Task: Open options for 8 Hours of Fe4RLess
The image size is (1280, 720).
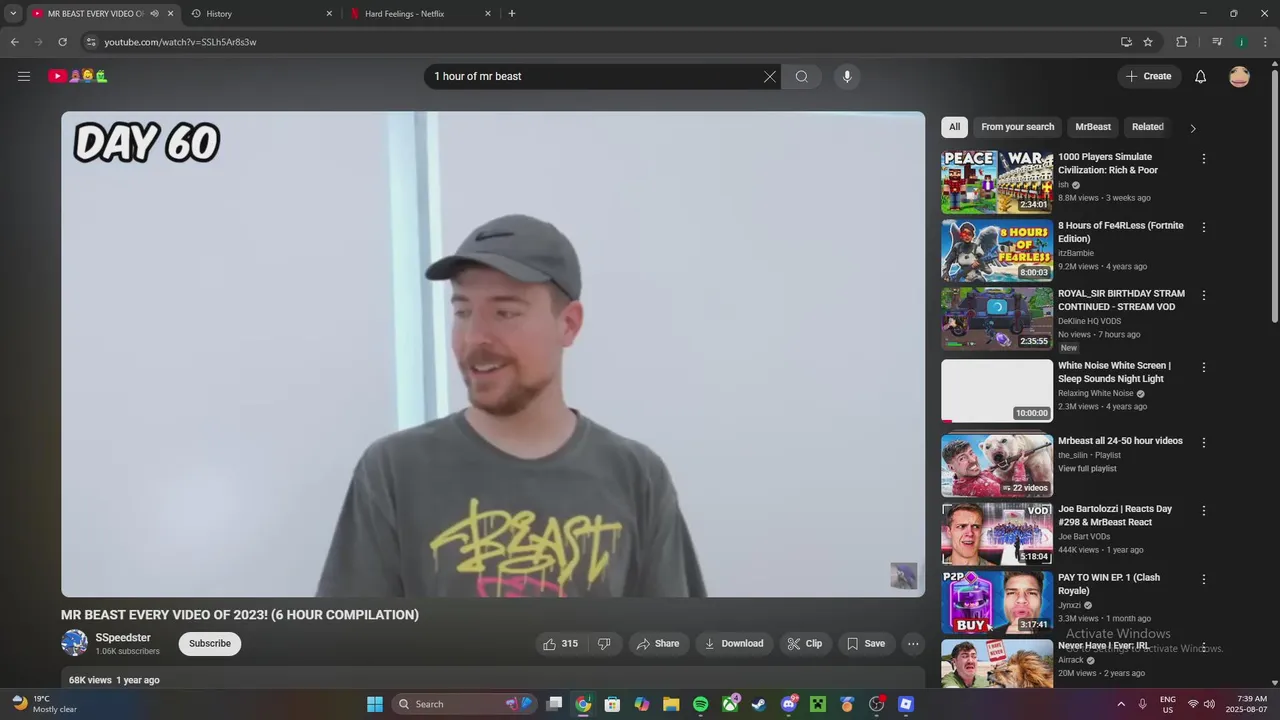Action: click(1204, 227)
